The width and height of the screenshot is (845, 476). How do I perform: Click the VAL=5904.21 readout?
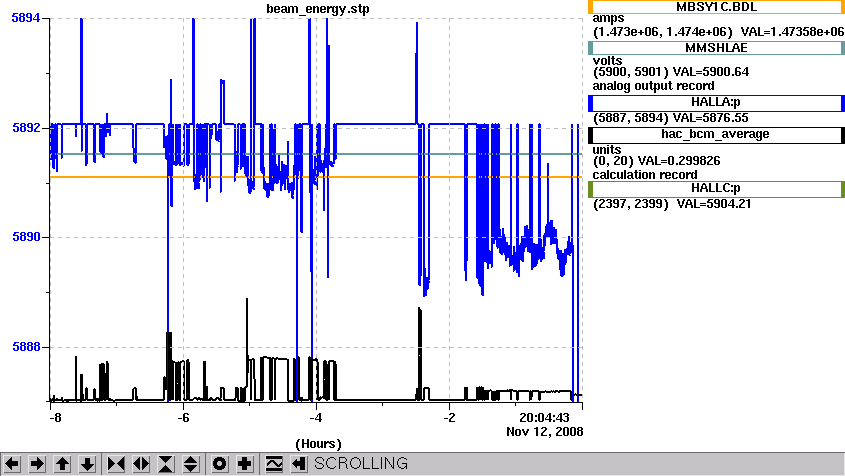(714, 204)
